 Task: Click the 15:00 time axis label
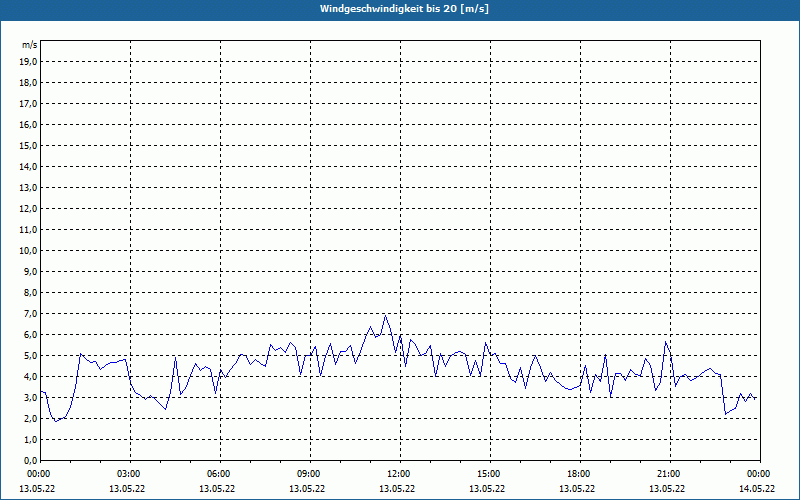490,474
